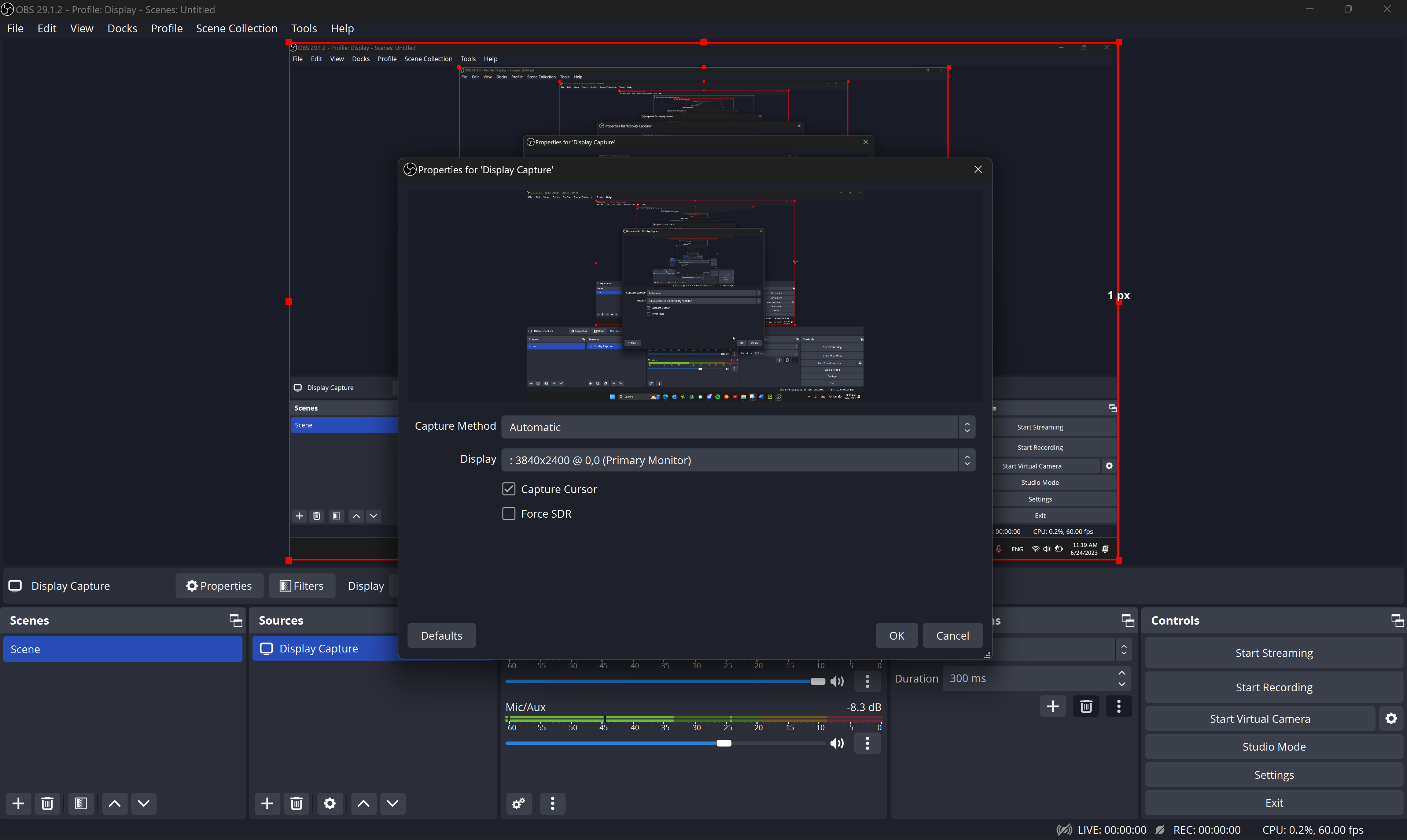The height and width of the screenshot is (840, 1407).
Task: Open the Docks menu
Action: pyautogui.click(x=122, y=28)
